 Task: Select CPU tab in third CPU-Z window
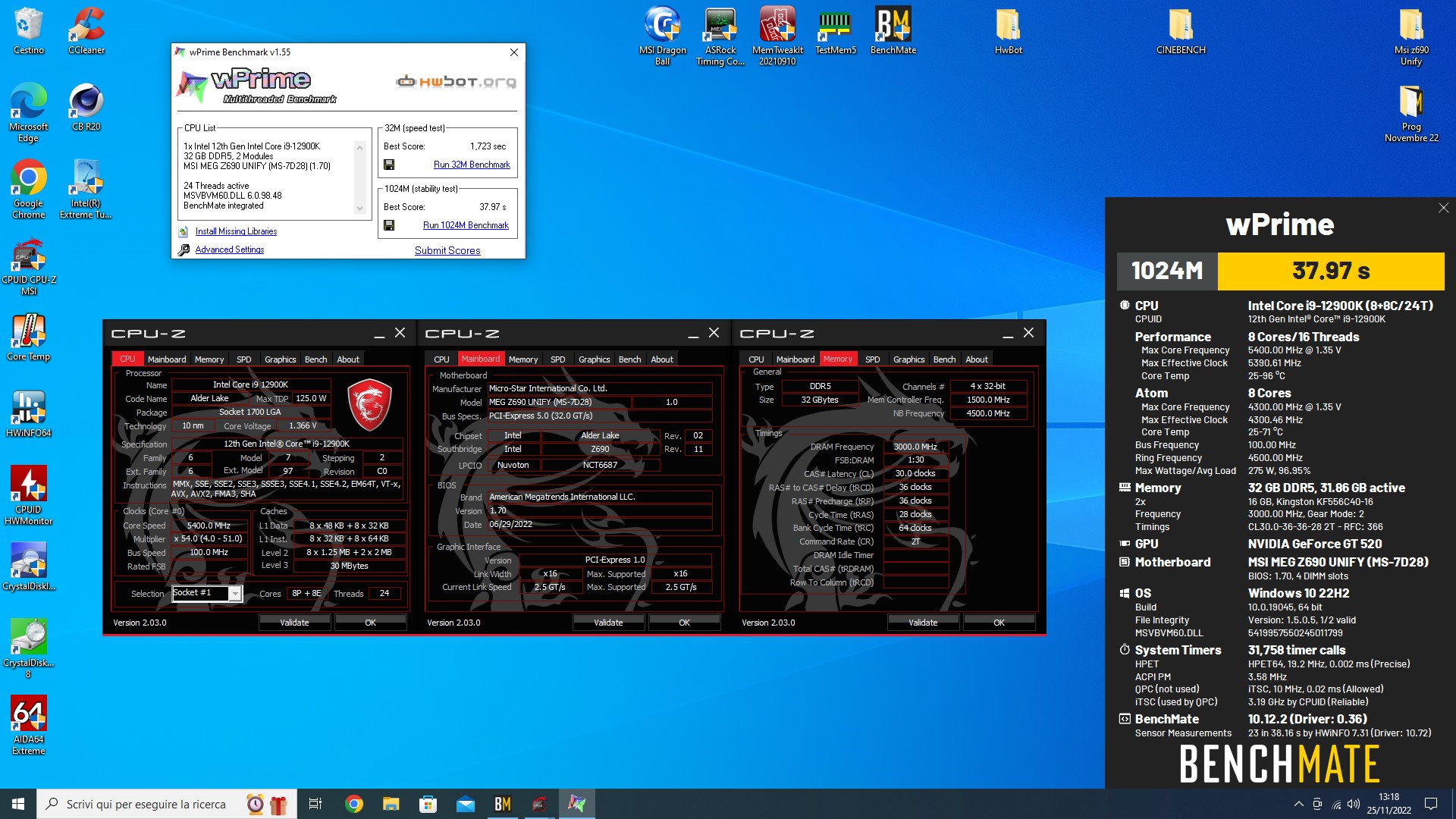pos(756,359)
